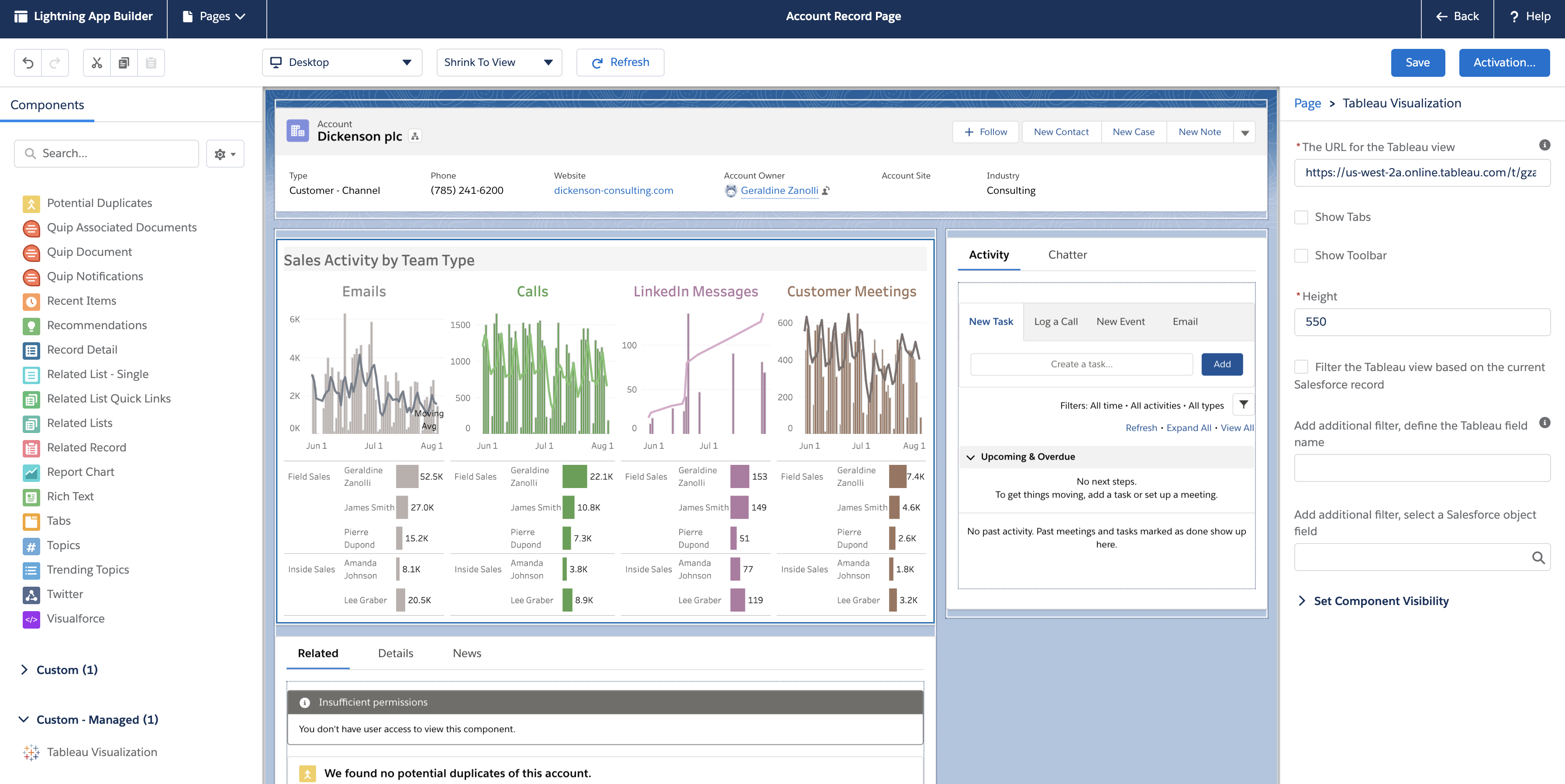Click the dickenson-consulting.com website link
1565x784 pixels.
coord(613,189)
